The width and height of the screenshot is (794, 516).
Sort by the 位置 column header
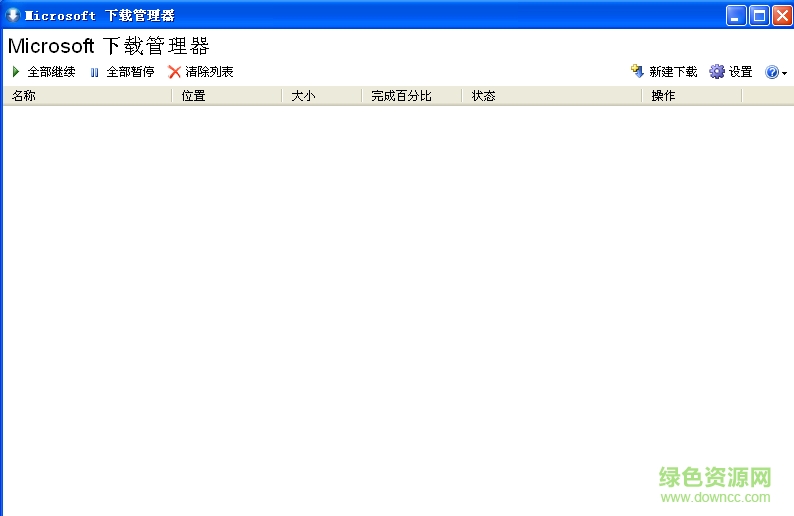[227, 96]
